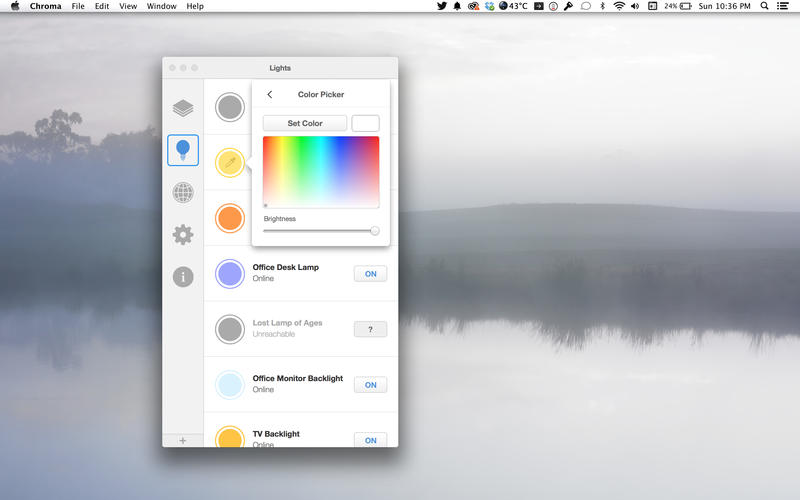This screenshot has width=800, height=500.
Task: Open the Notification Center list icon
Action: pyautogui.click(x=782, y=6)
